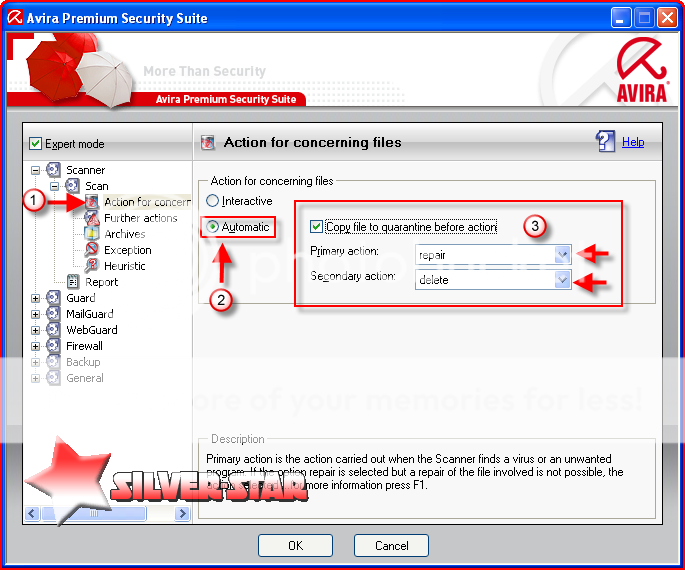Select the Automatic radio button
Image resolution: width=685 pixels, height=570 pixels.
coord(212,227)
